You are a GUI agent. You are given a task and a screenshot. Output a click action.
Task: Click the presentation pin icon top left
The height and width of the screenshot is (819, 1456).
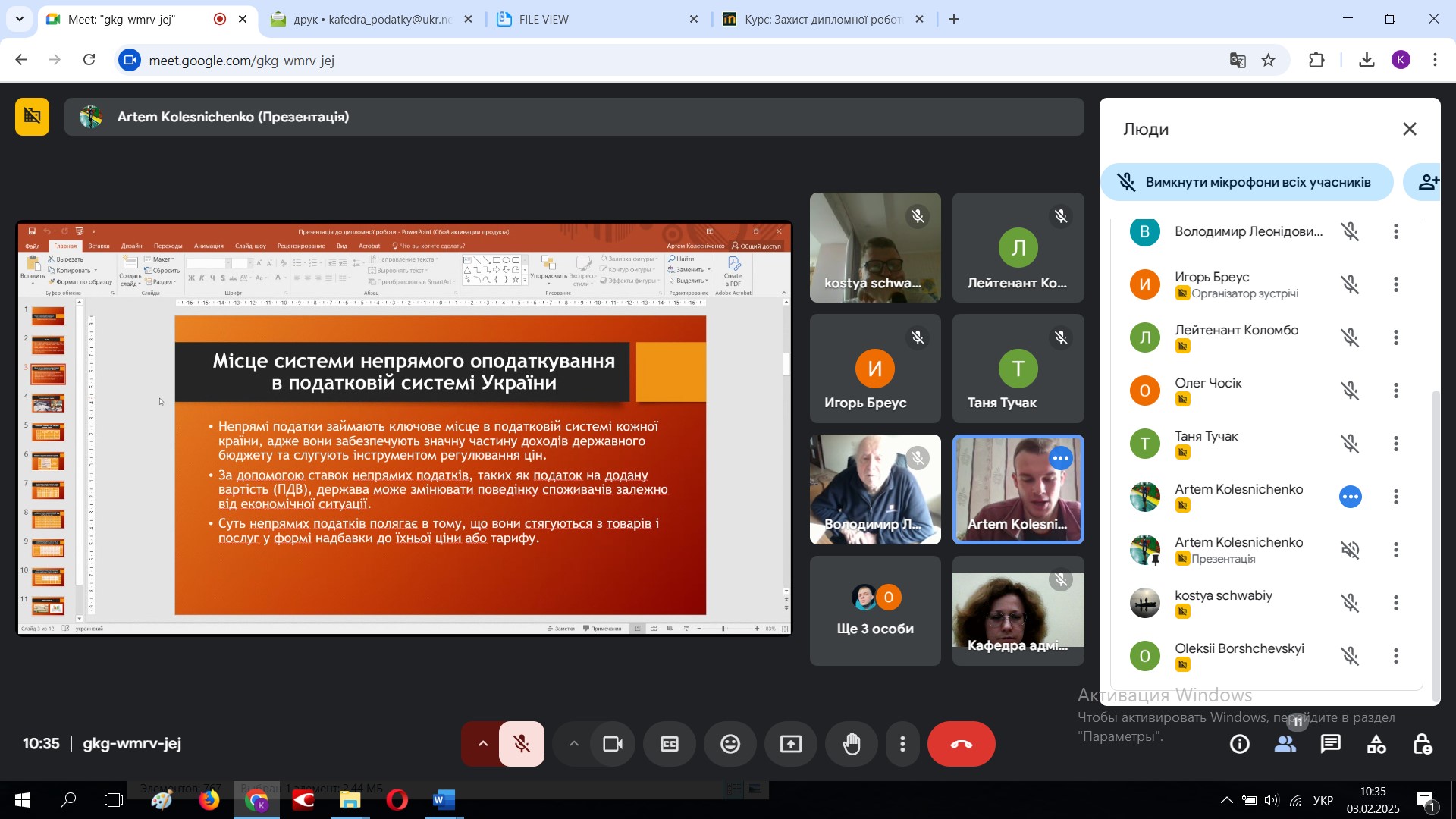click(32, 116)
